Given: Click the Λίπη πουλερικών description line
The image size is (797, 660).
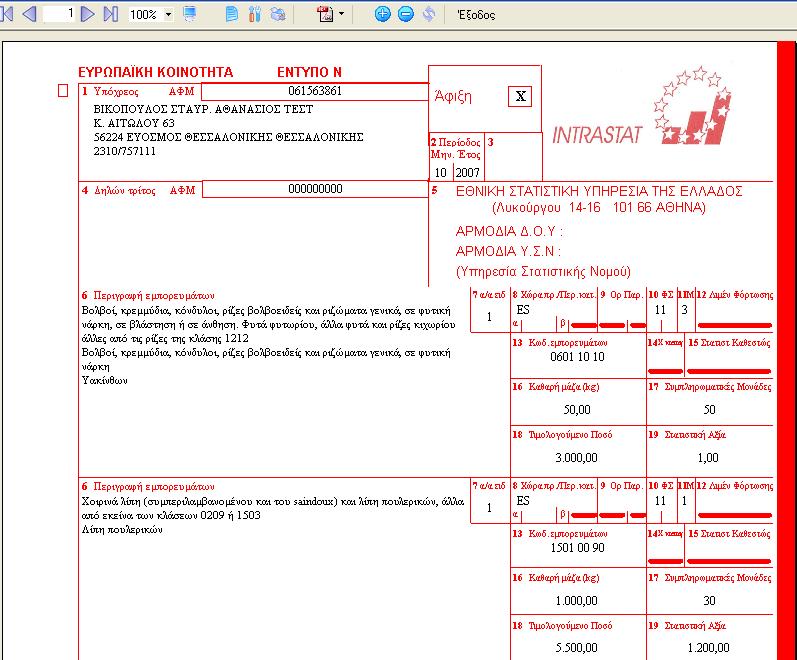Looking at the screenshot, I should tap(122, 530).
